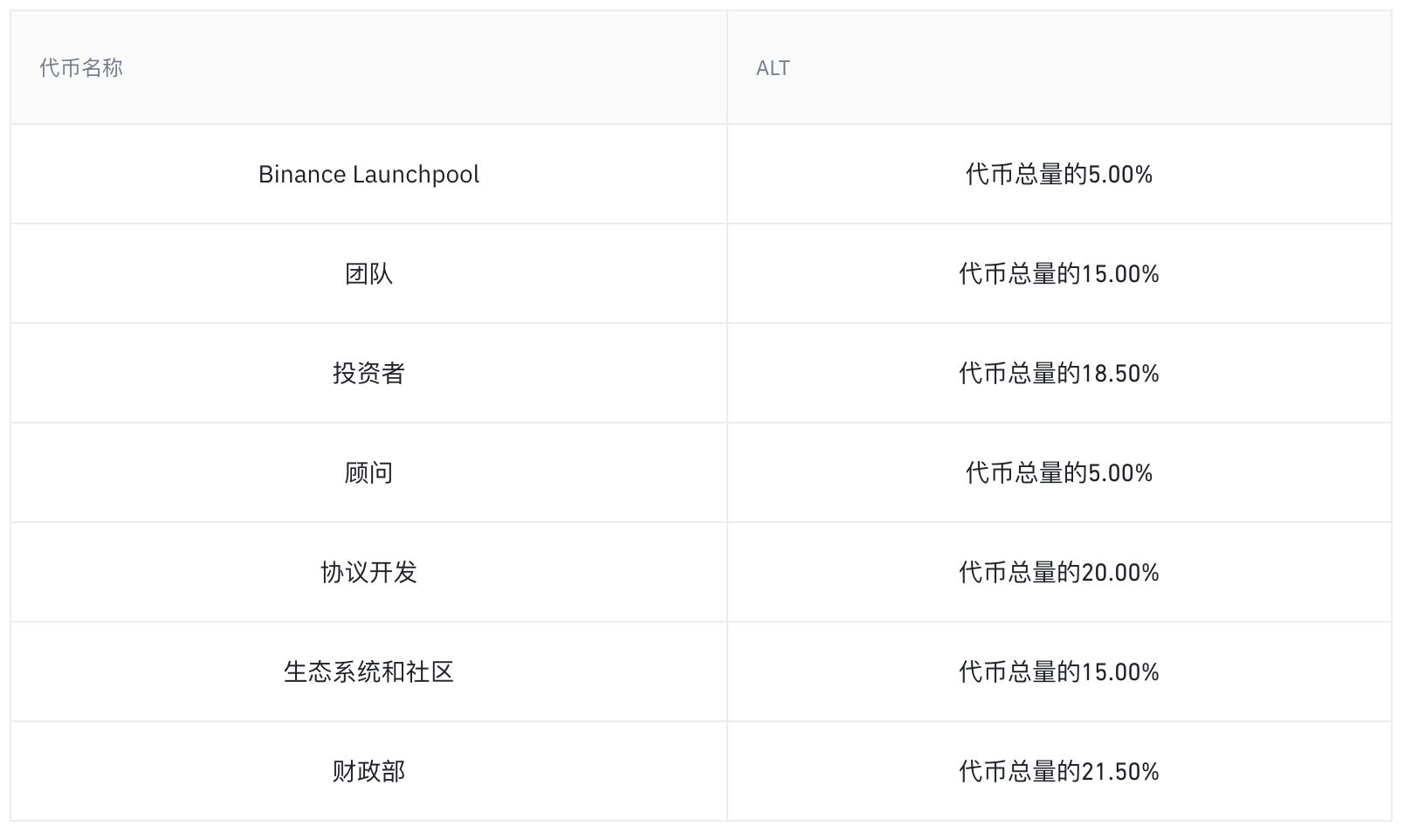The height and width of the screenshot is (840, 1425).
Task: Click the ALT column header
Action: point(773,67)
